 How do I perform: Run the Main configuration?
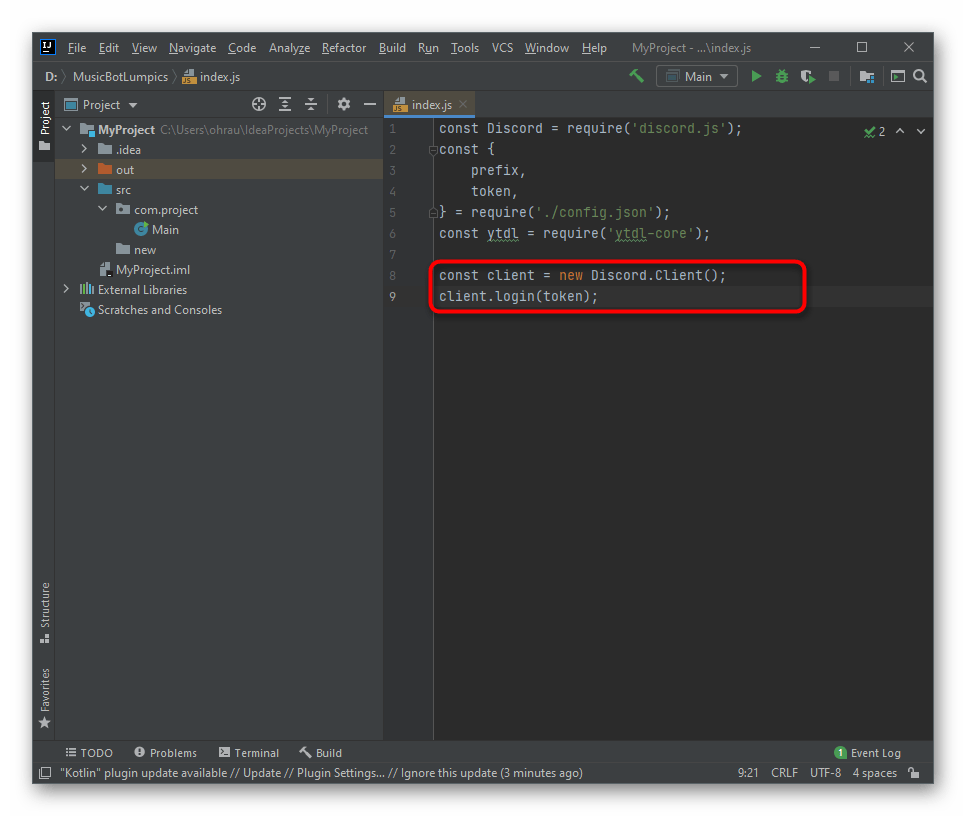point(756,76)
